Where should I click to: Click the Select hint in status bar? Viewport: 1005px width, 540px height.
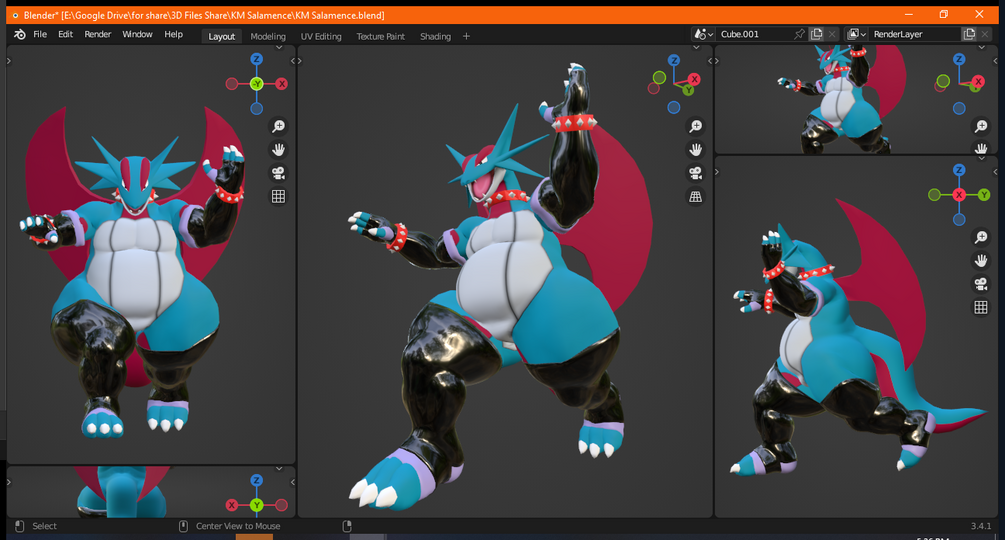pyautogui.click(x=44, y=526)
